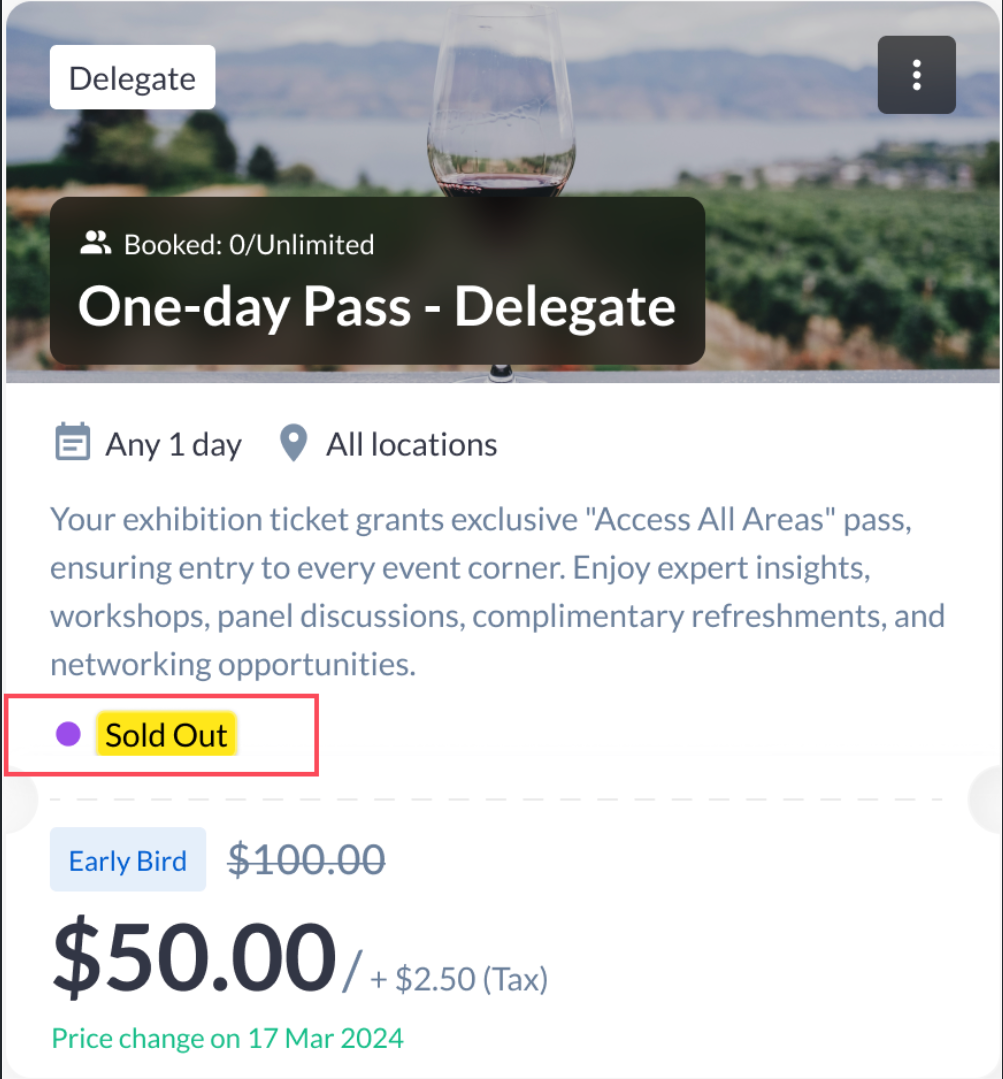Select the Delegate tag label
Viewport: 1003px width, 1079px height.
132,78
